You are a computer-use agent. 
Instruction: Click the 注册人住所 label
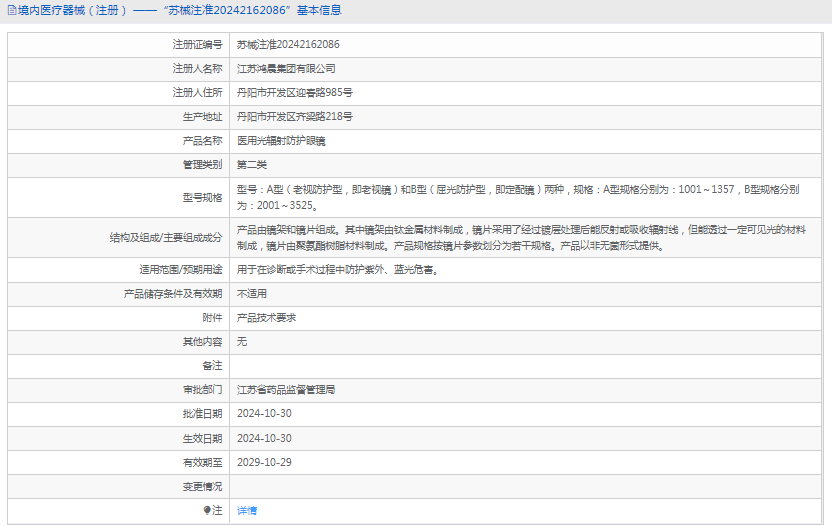[x=197, y=92]
